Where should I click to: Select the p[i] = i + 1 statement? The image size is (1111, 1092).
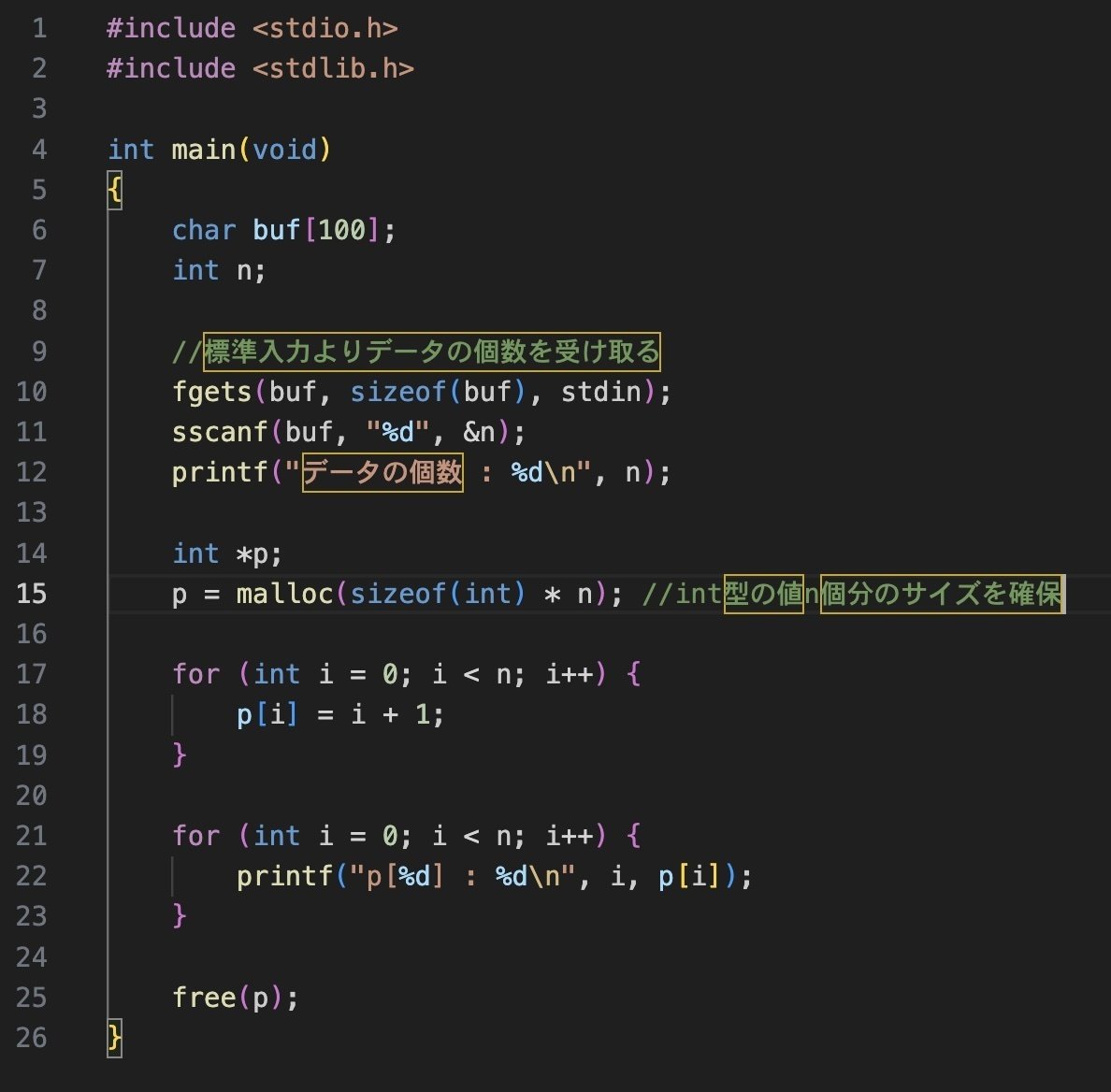(x=341, y=713)
